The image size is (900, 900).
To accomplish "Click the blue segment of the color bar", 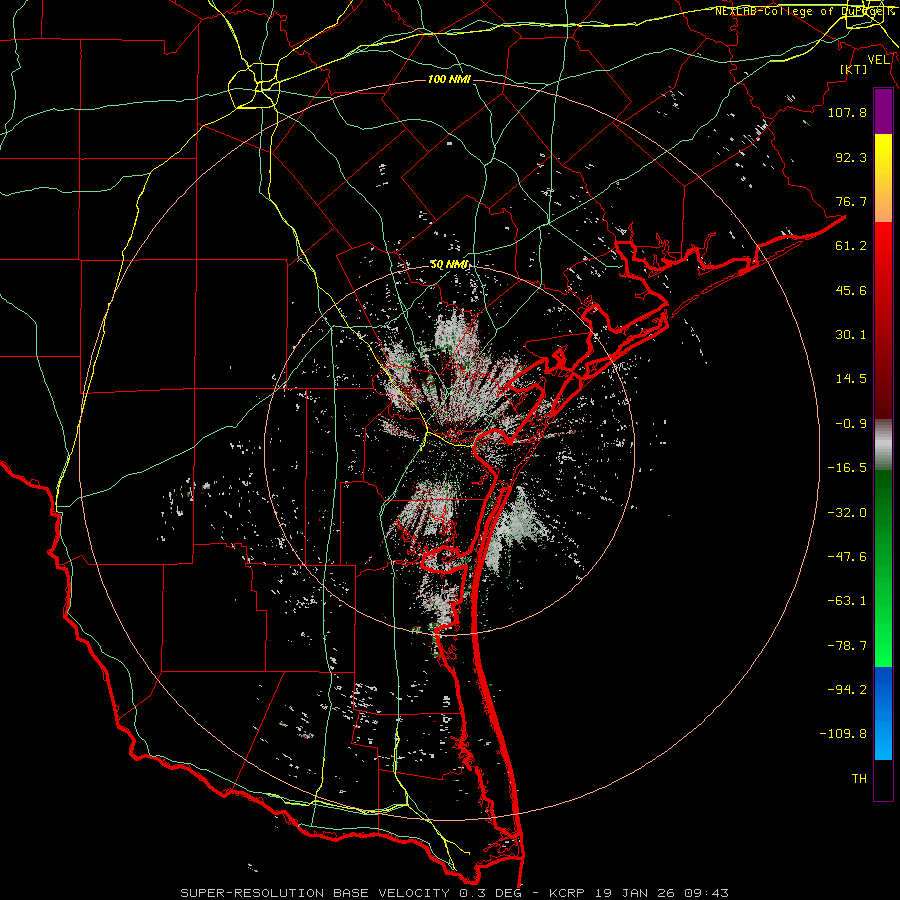I will pyautogui.click(x=883, y=713).
